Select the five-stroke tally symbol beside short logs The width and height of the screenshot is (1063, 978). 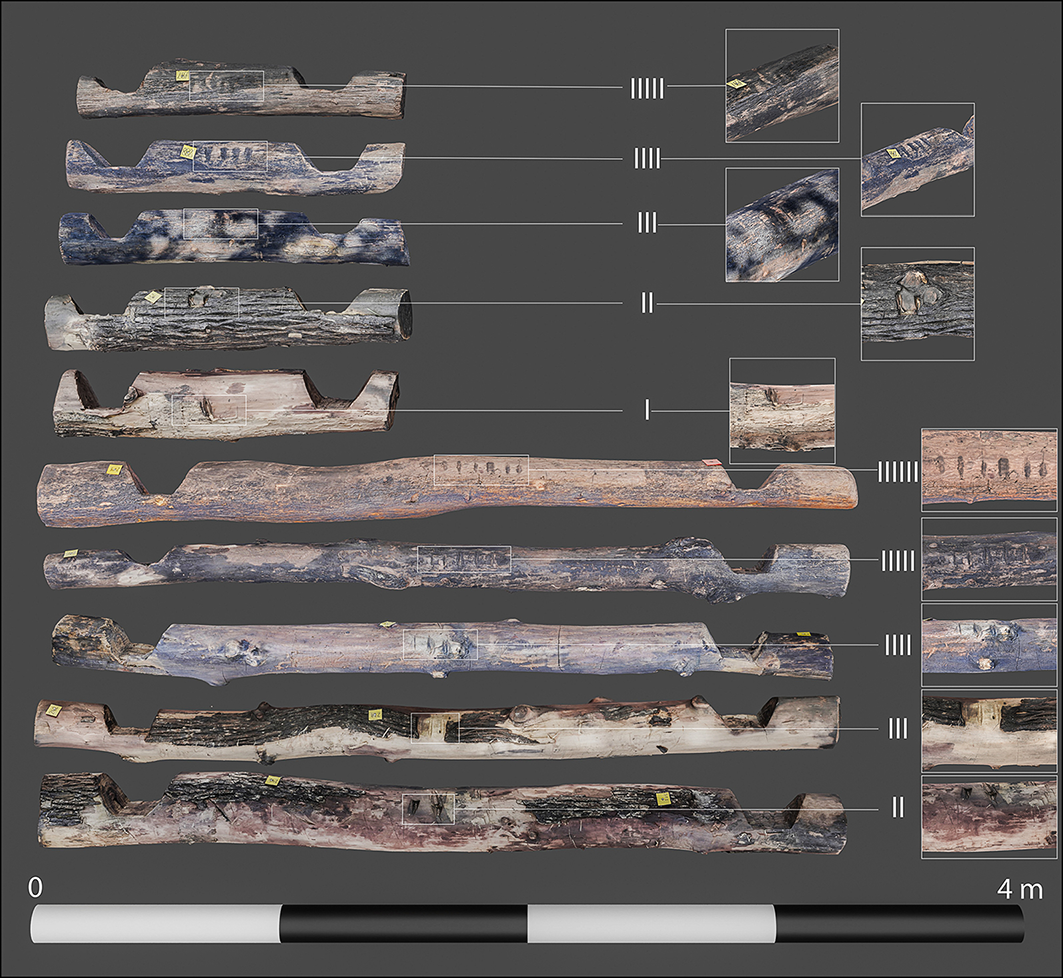[x=647, y=88]
